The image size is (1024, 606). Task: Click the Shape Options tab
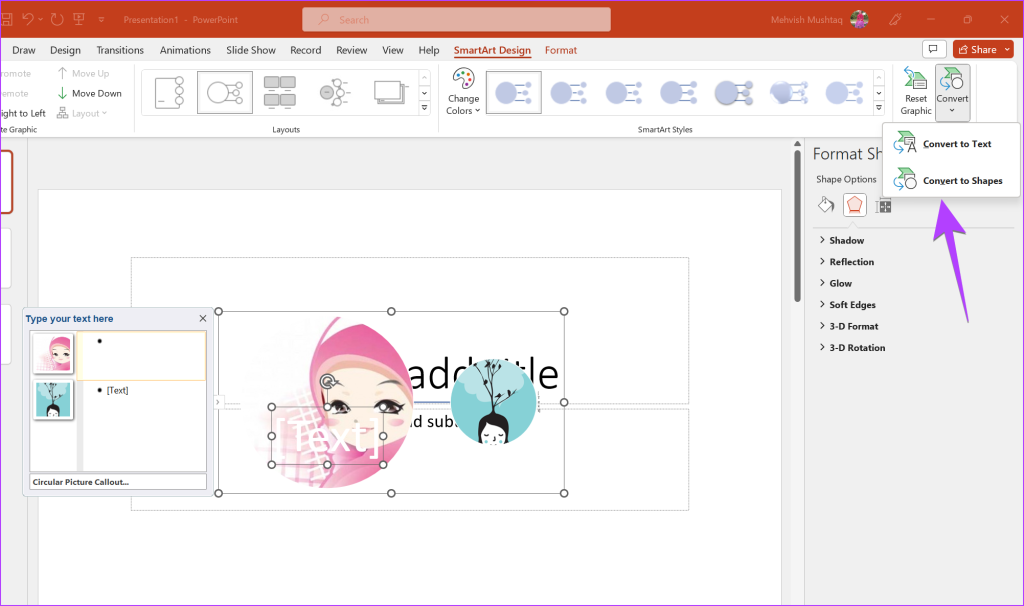846,179
